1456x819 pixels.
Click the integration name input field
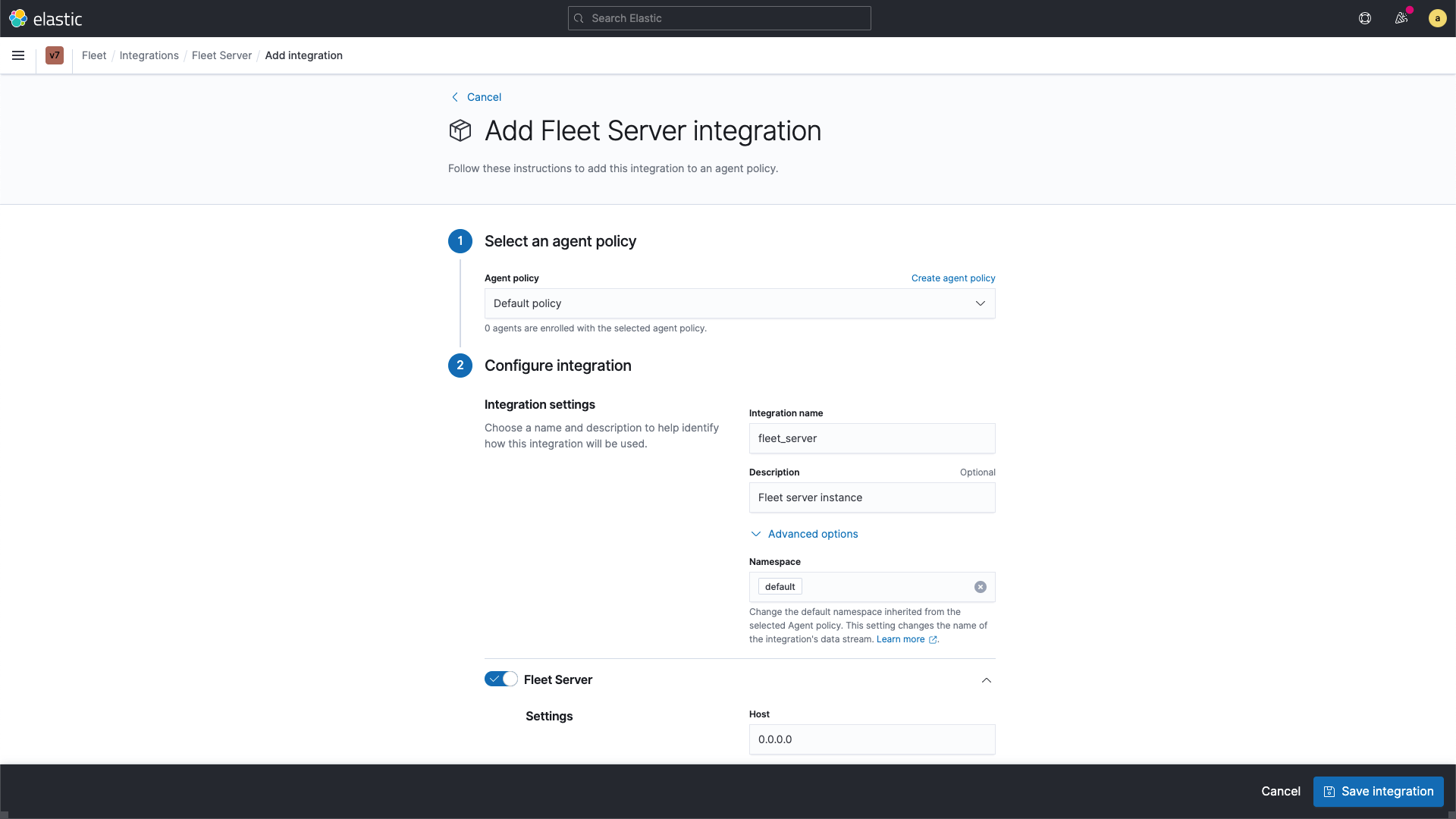(872, 438)
